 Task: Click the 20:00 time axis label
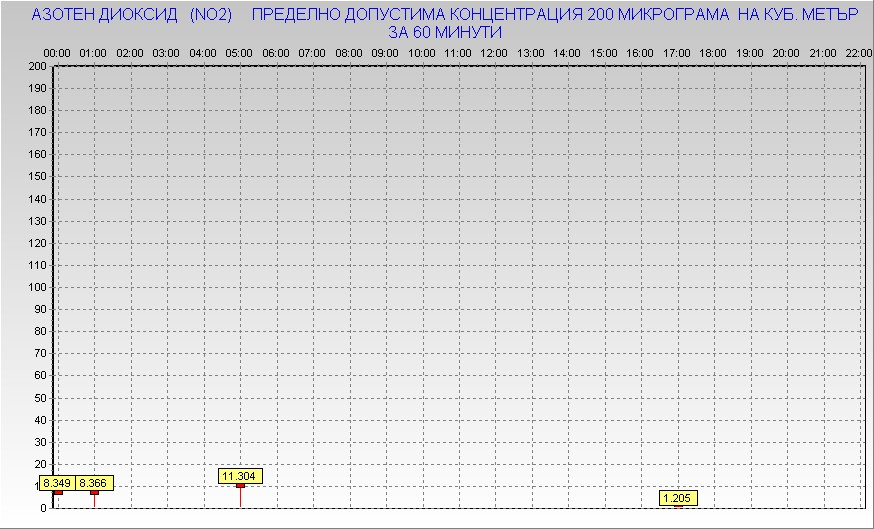pyautogui.click(x=786, y=52)
